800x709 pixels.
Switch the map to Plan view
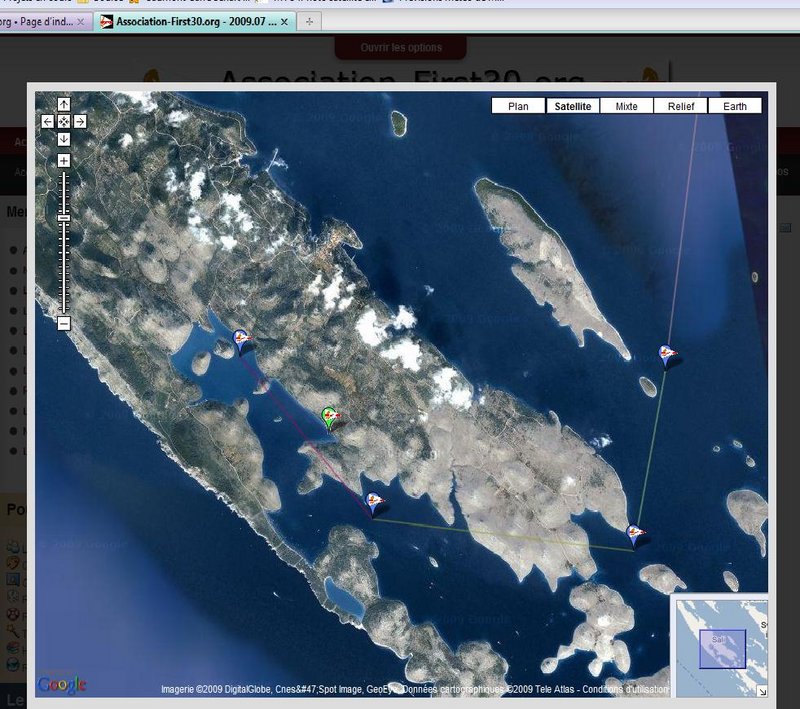518,106
